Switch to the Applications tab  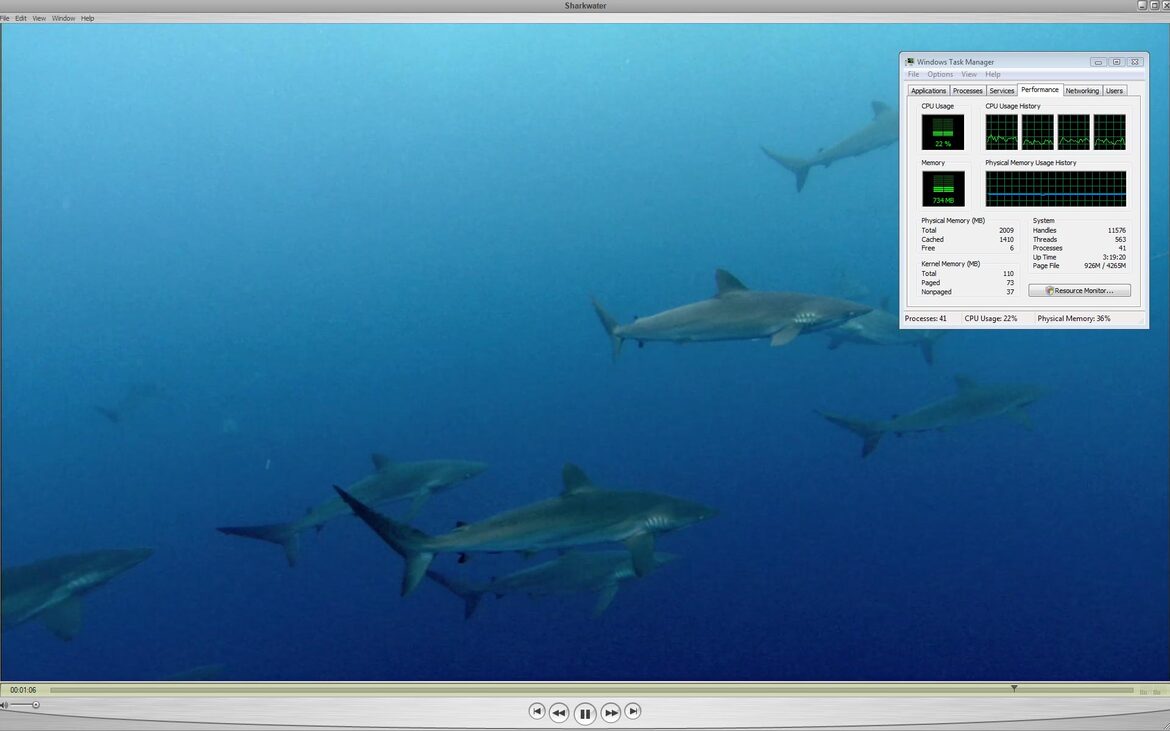[x=928, y=91]
